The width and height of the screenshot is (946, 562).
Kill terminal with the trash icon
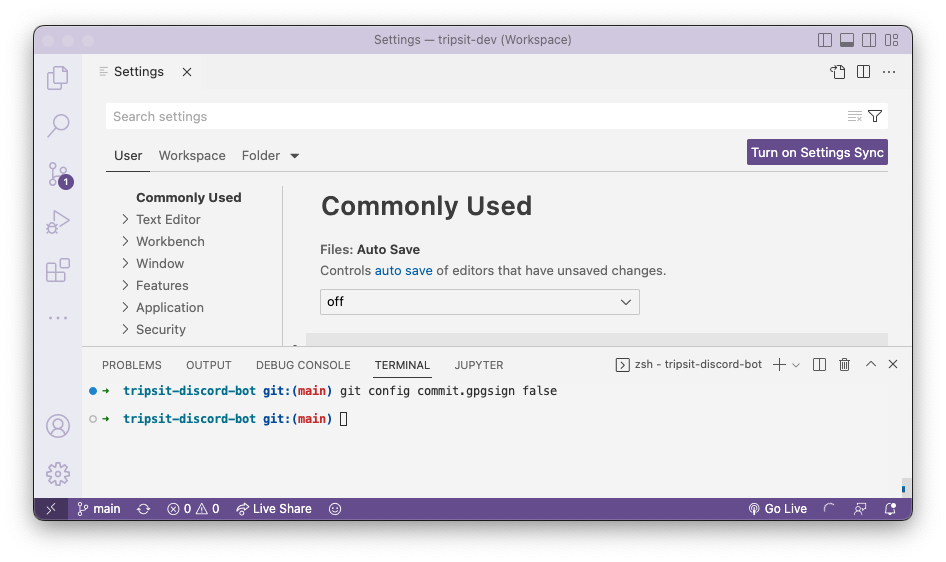point(845,364)
